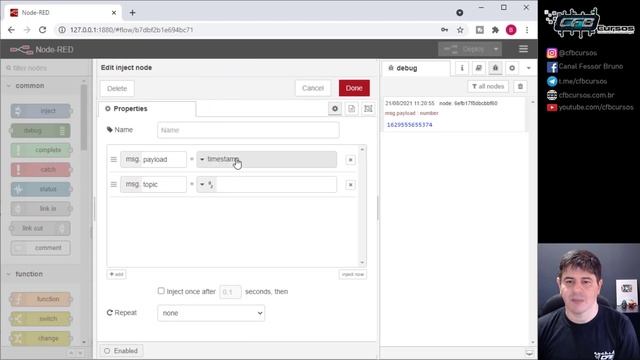Open node description document icon
This screenshot has height=360, width=640.
pos(351,109)
